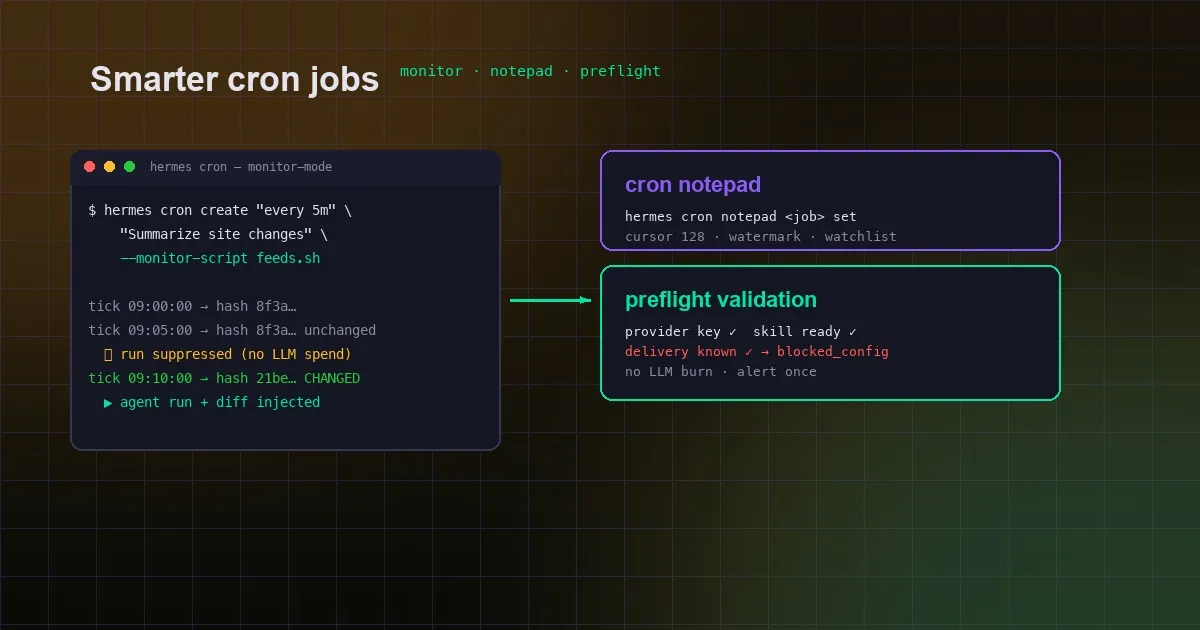Click the "preflight validation" card heading
This screenshot has width=1200, height=630.
click(721, 300)
